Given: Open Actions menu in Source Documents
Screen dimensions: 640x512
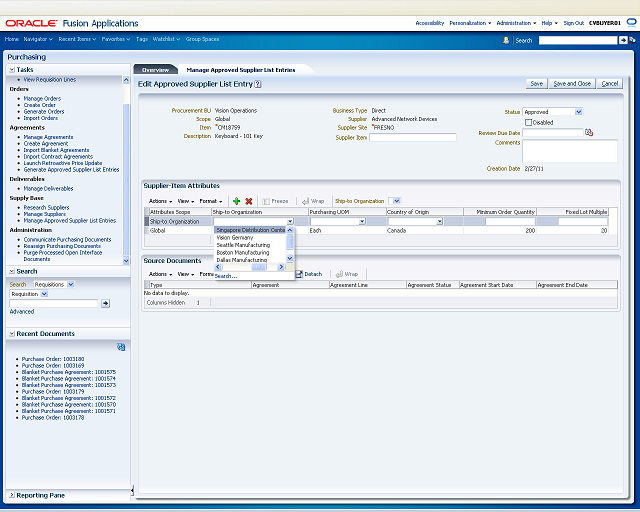Looking at the screenshot, I should point(160,274).
